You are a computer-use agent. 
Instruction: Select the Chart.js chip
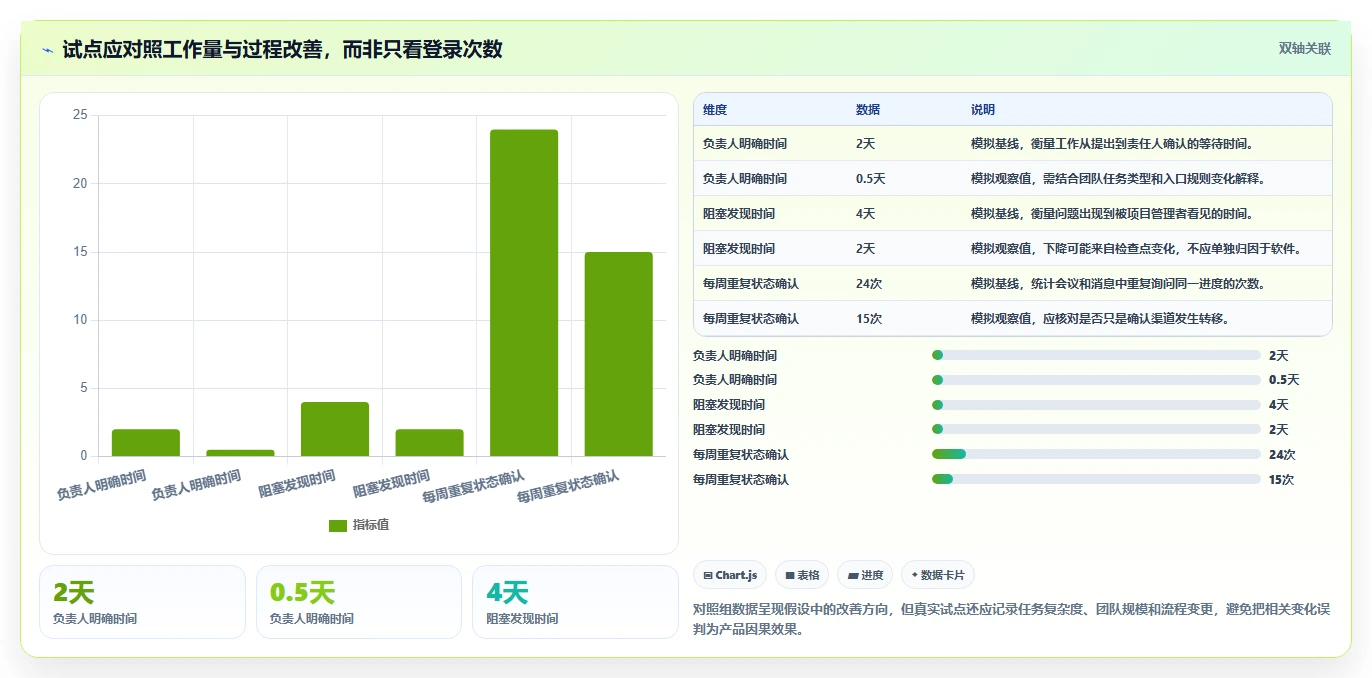pos(730,575)
